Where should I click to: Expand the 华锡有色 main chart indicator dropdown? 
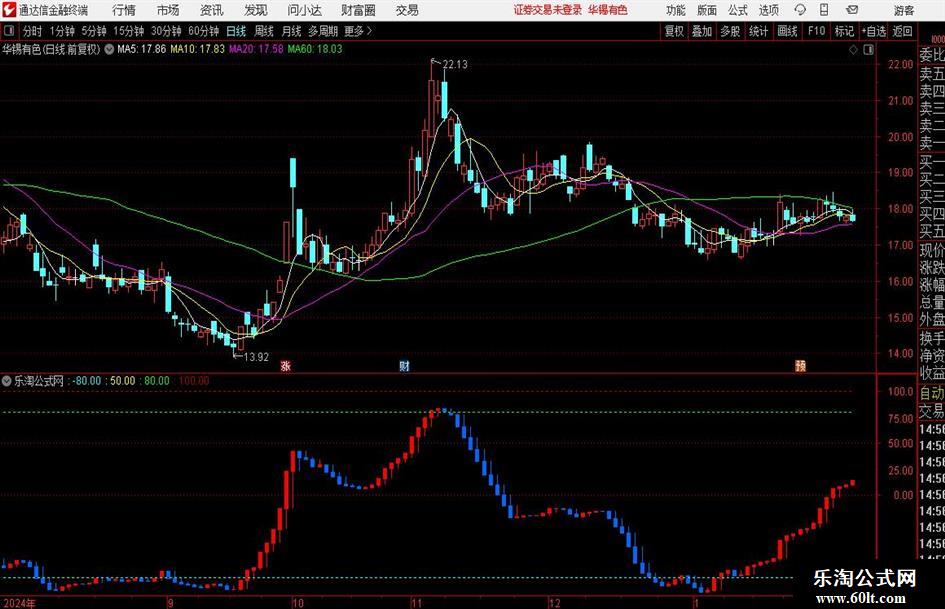point(109,49)
